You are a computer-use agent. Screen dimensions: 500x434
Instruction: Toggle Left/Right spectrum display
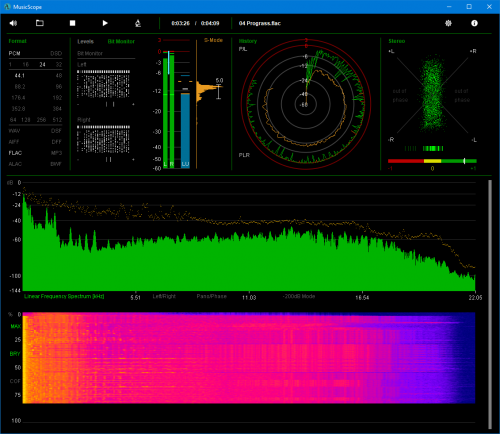point(164,296)
